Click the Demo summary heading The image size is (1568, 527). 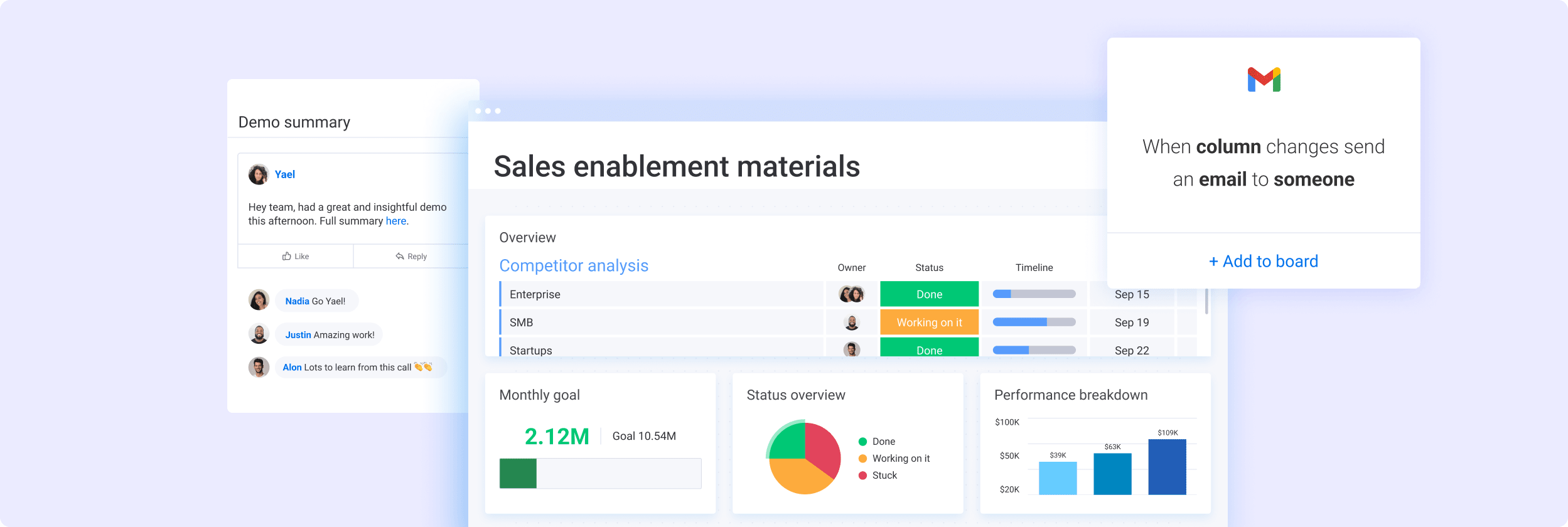[294, 122]
